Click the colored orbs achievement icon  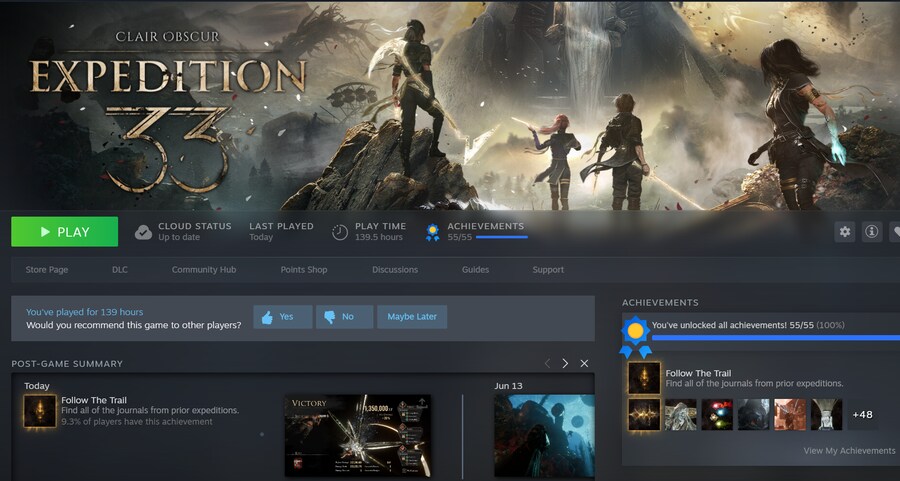click(x=717, y=414)
